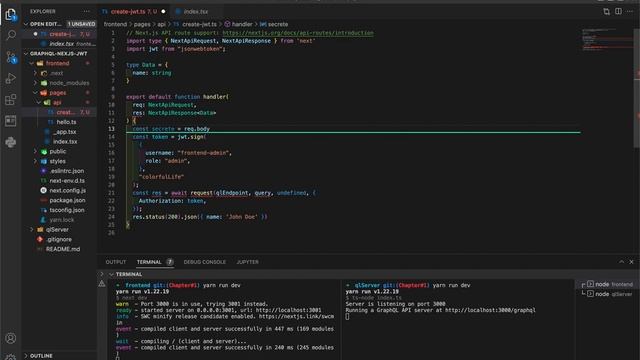Open the JUPYTER panel tab

247,262
